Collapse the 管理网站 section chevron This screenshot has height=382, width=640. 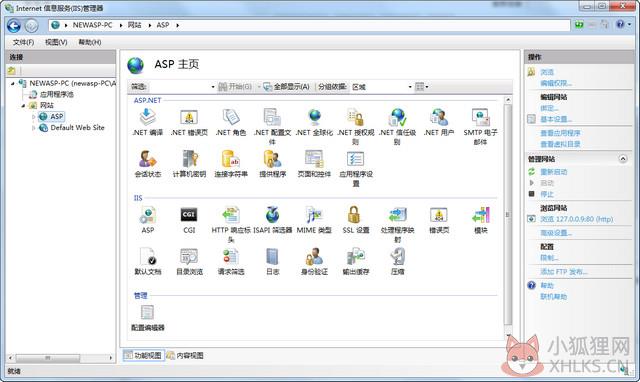coord(623,159)
